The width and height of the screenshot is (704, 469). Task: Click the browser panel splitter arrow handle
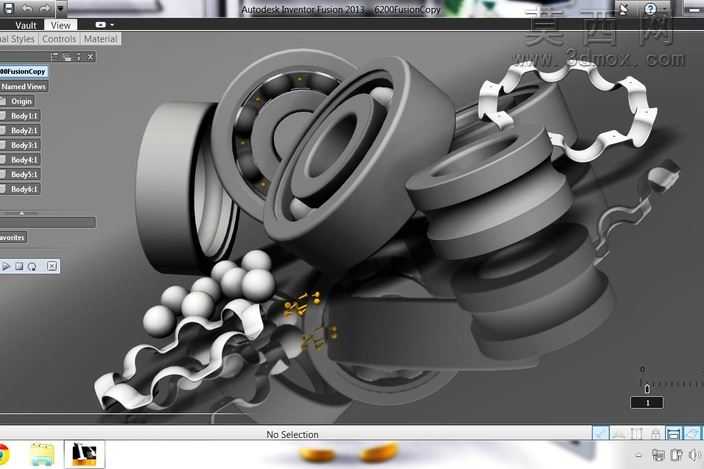pos(22,213)
